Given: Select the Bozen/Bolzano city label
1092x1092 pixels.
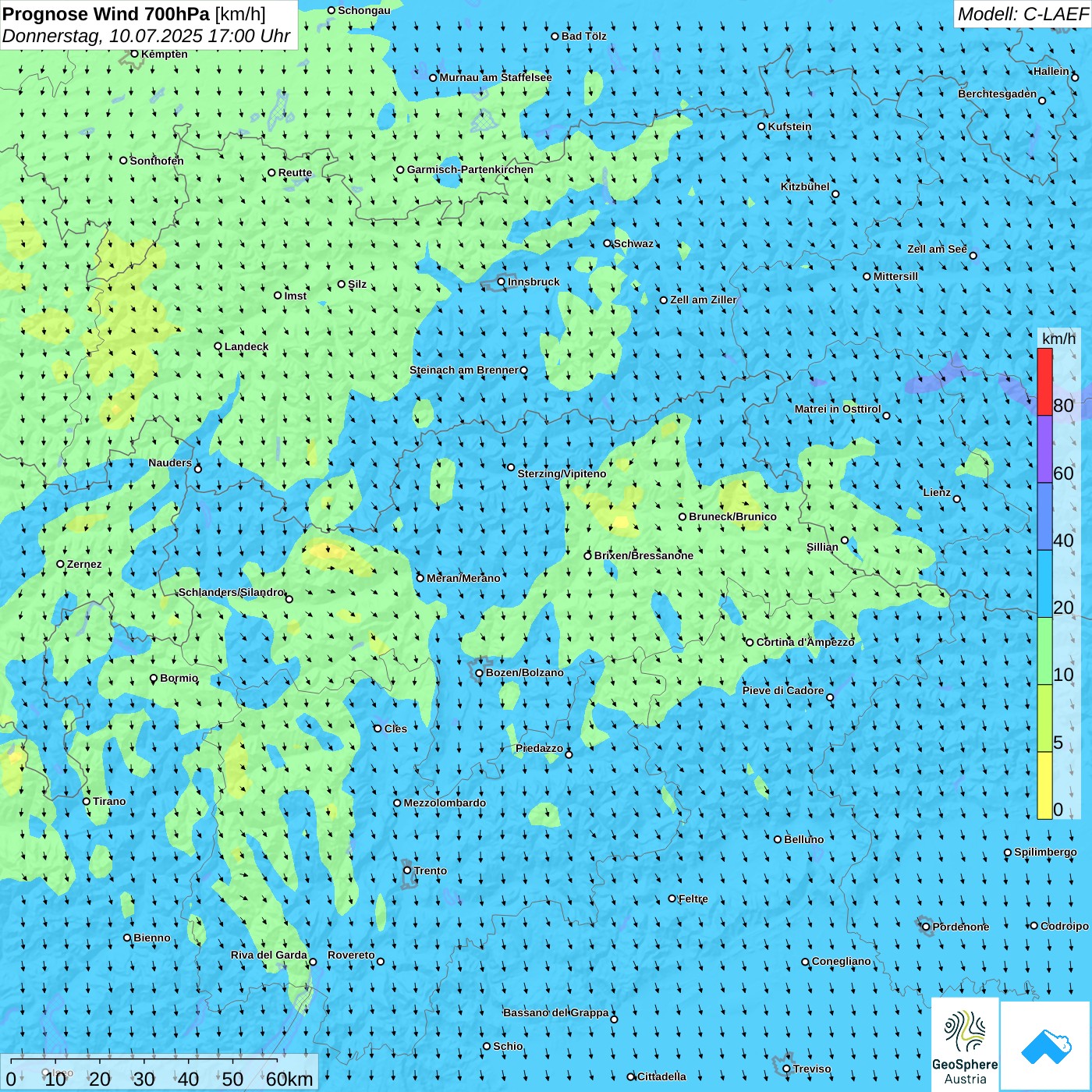Looking at the screenshot, I should pyautogui.click(x=524, y=672).
